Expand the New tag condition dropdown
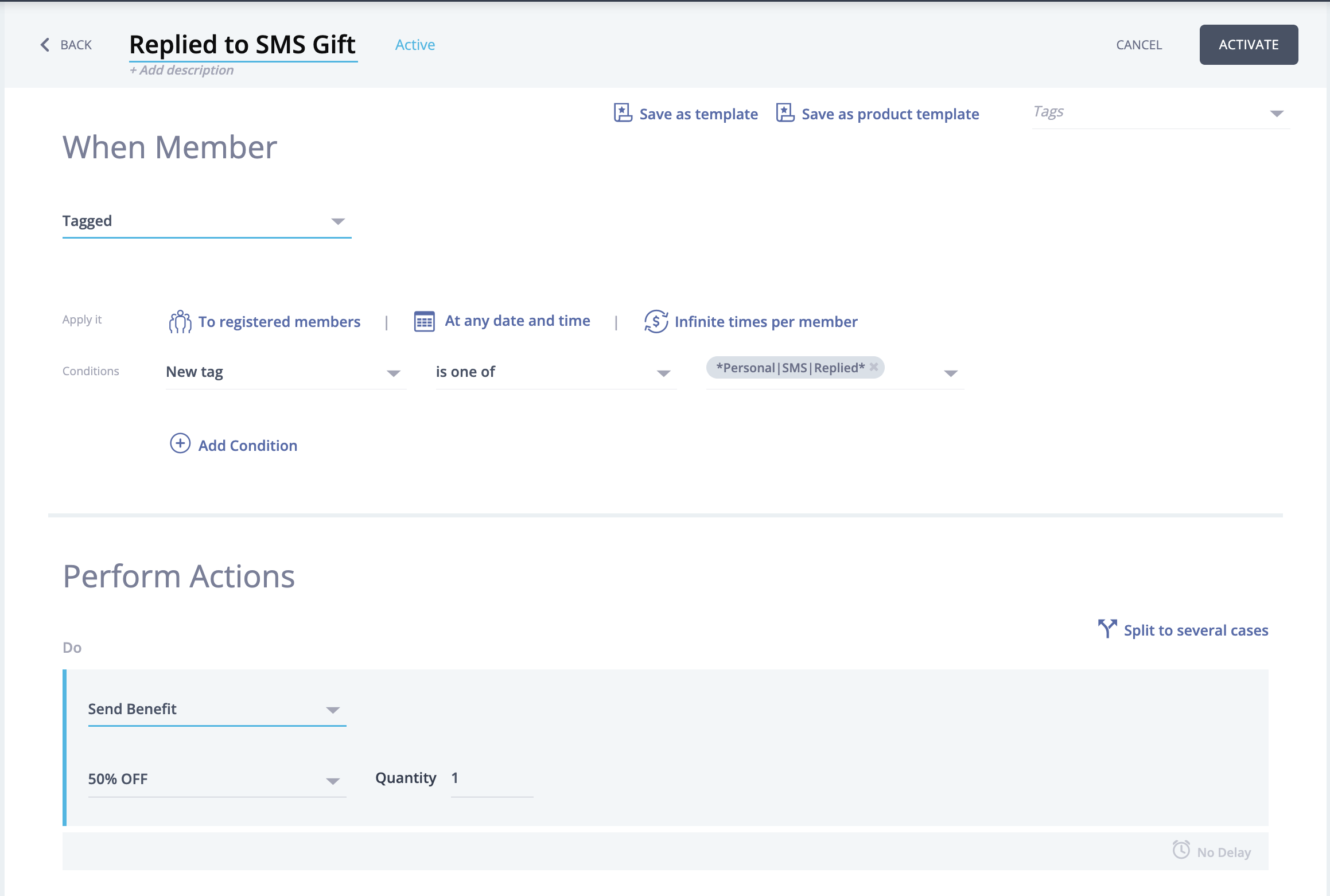This screenshot has height=896, width=1330. [x=393, y=373]
